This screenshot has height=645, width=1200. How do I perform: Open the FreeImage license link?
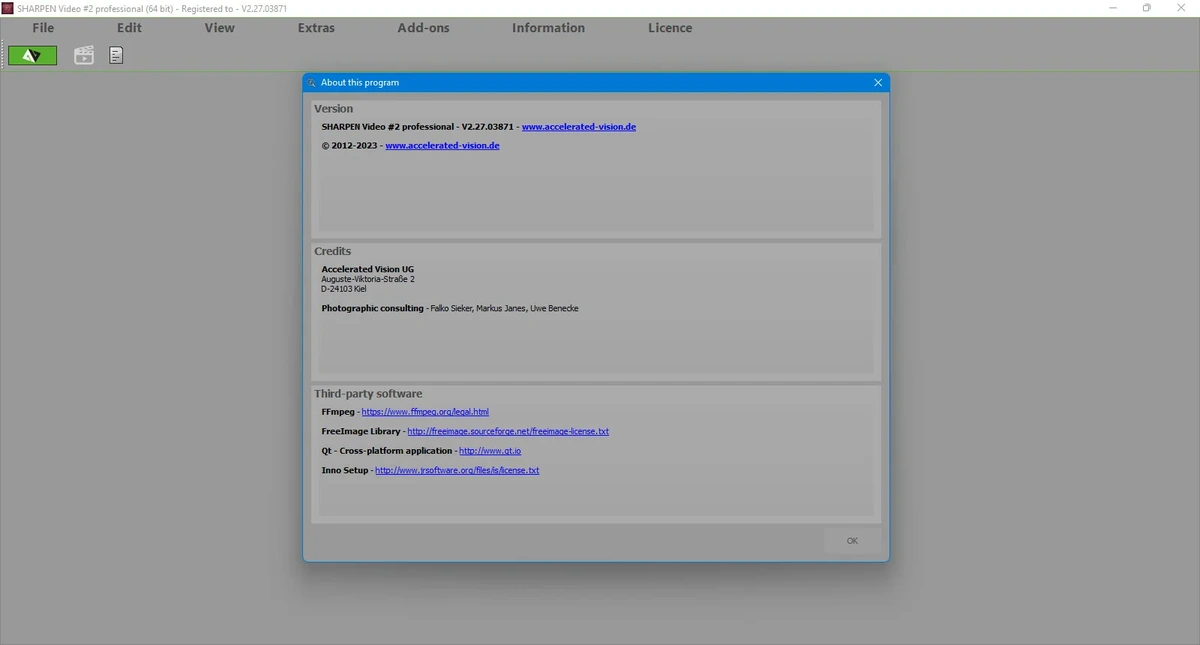click(508, 432)
